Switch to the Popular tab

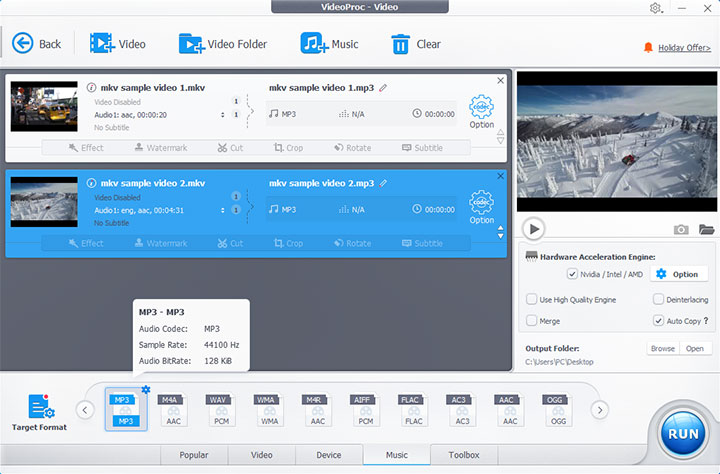(193, 455)
